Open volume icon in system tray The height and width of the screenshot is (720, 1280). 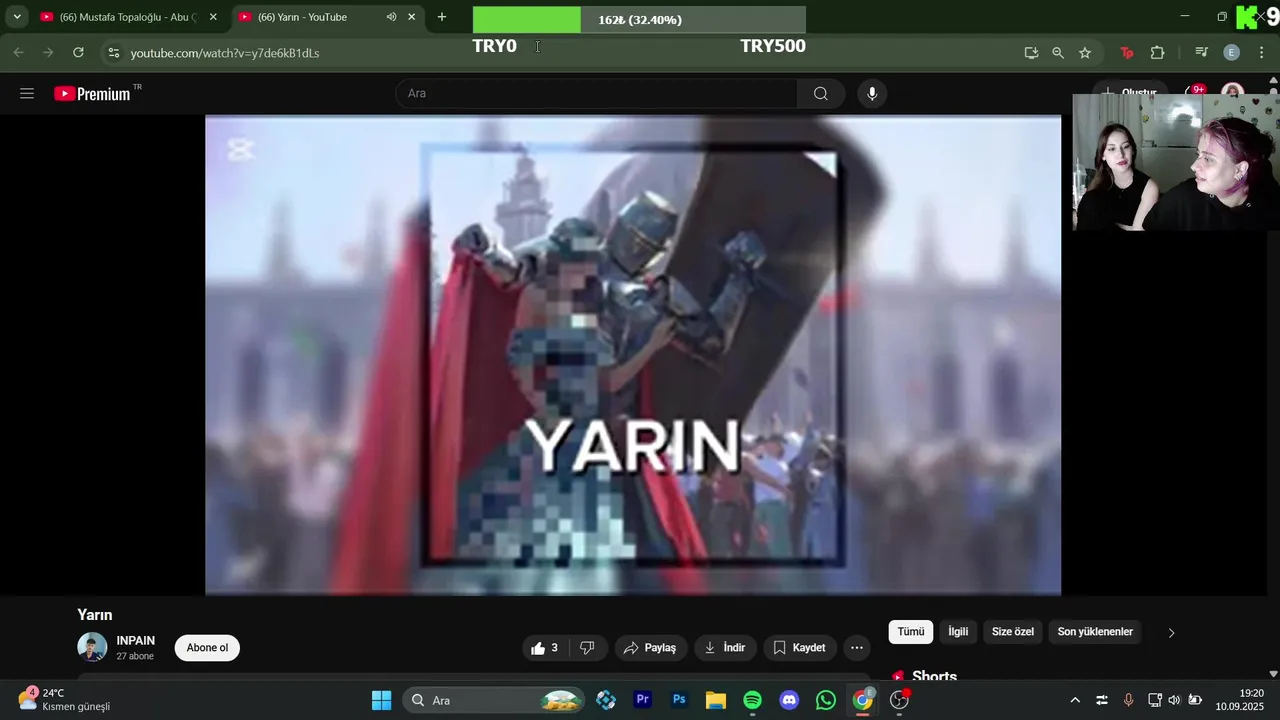point(1174,700)
